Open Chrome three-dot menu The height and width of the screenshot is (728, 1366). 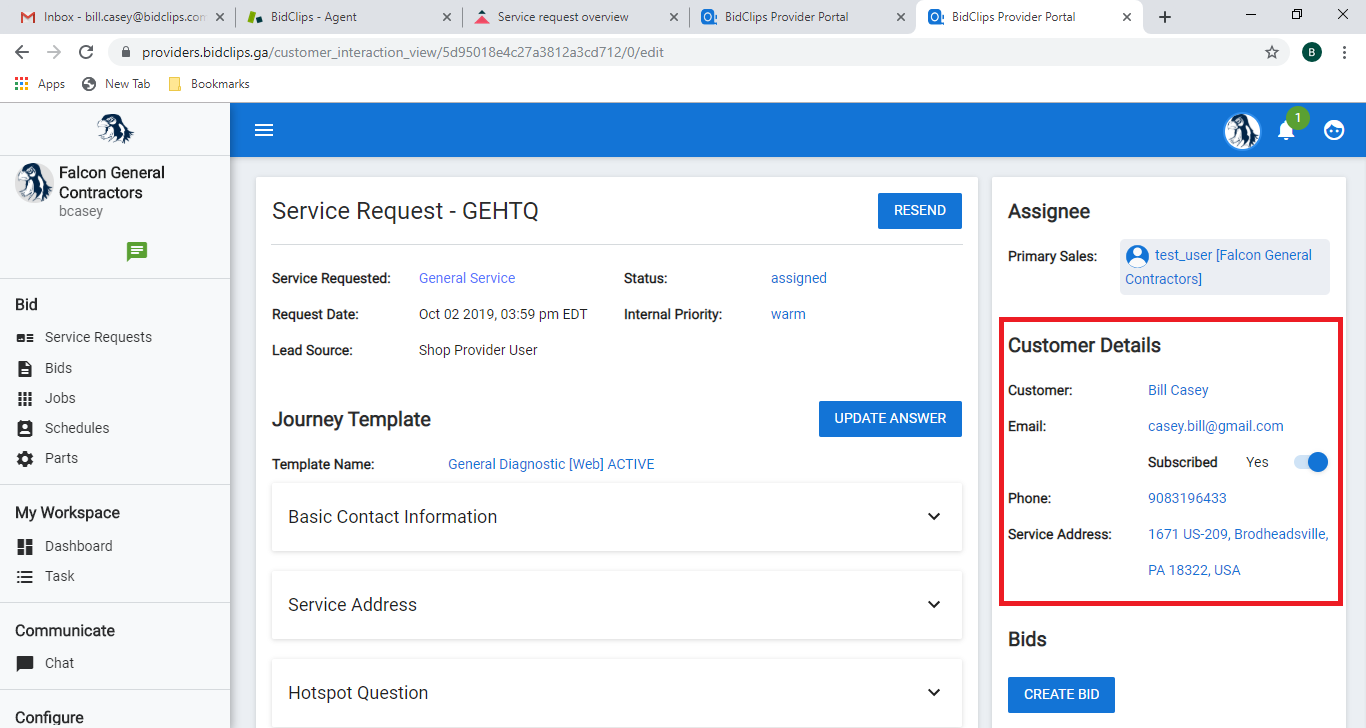coord(1345,53)
